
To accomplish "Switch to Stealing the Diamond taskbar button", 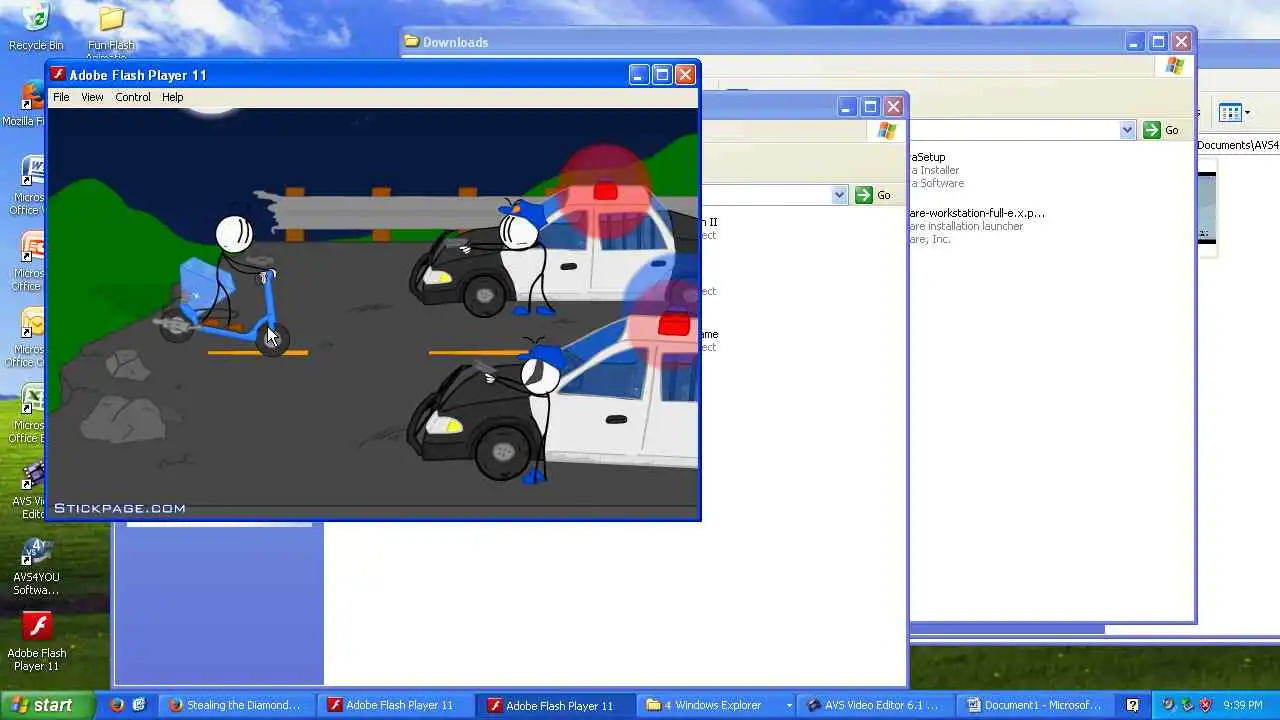I will 237,705.
